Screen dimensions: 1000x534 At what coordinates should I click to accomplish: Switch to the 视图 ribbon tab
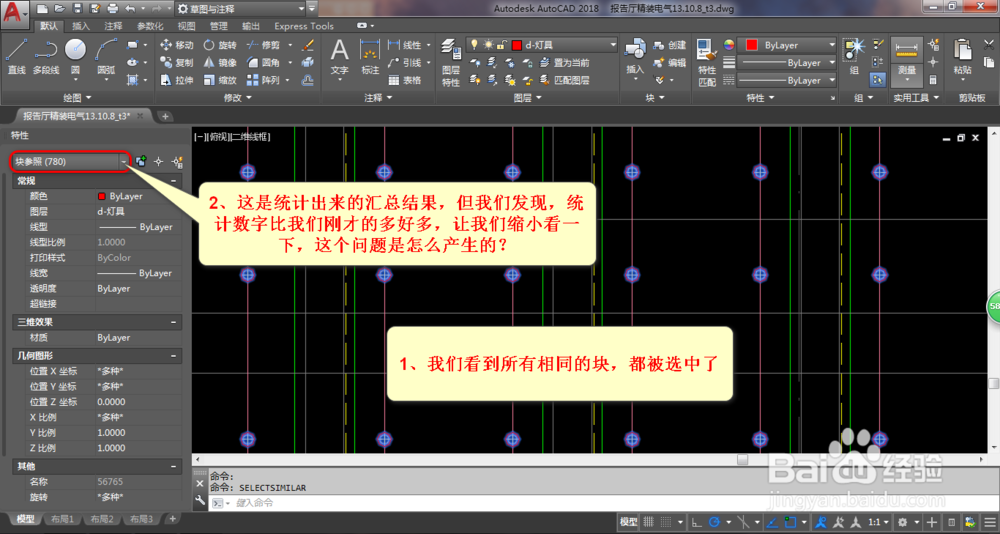186,26
